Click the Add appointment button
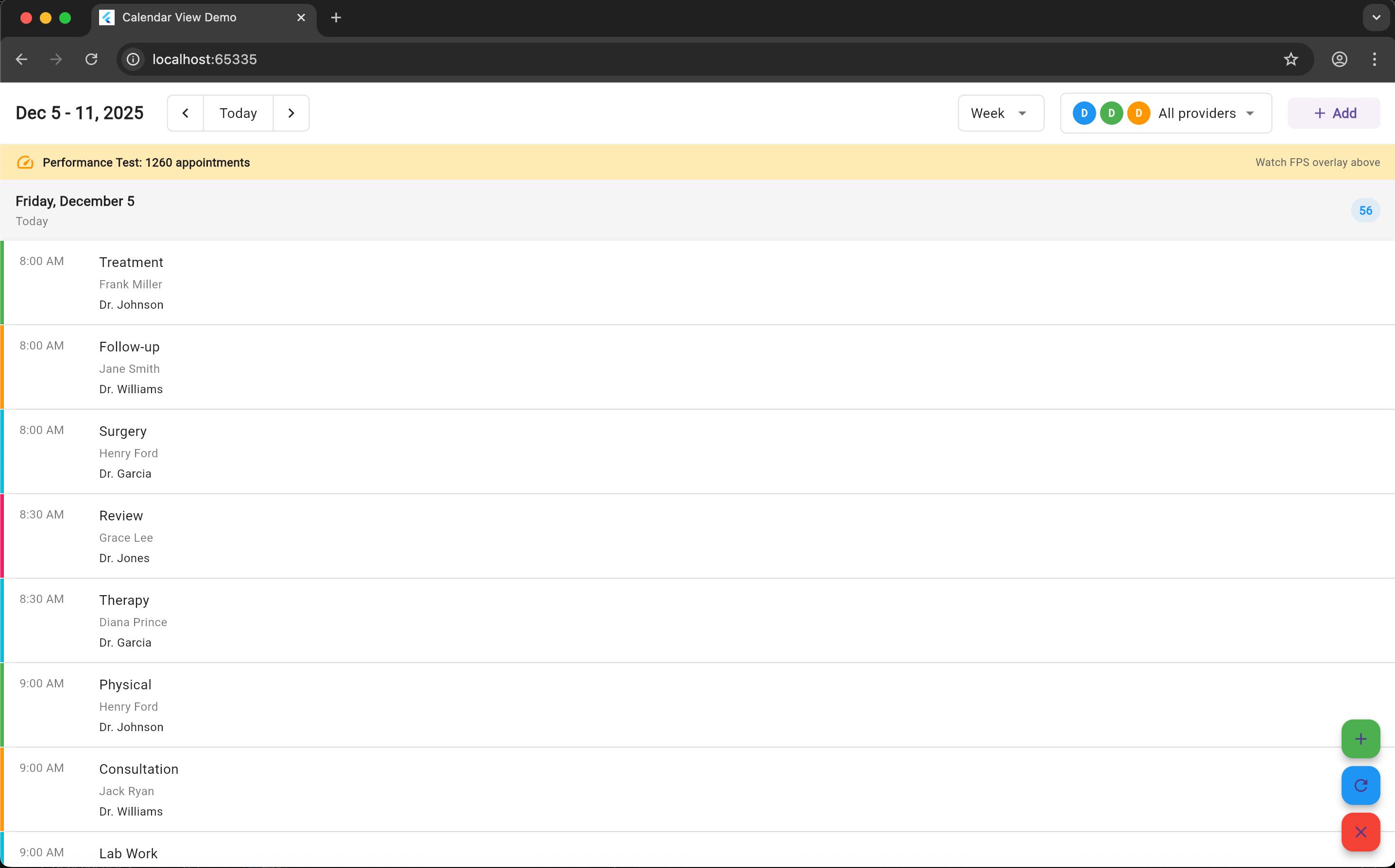 point(1333,113)
